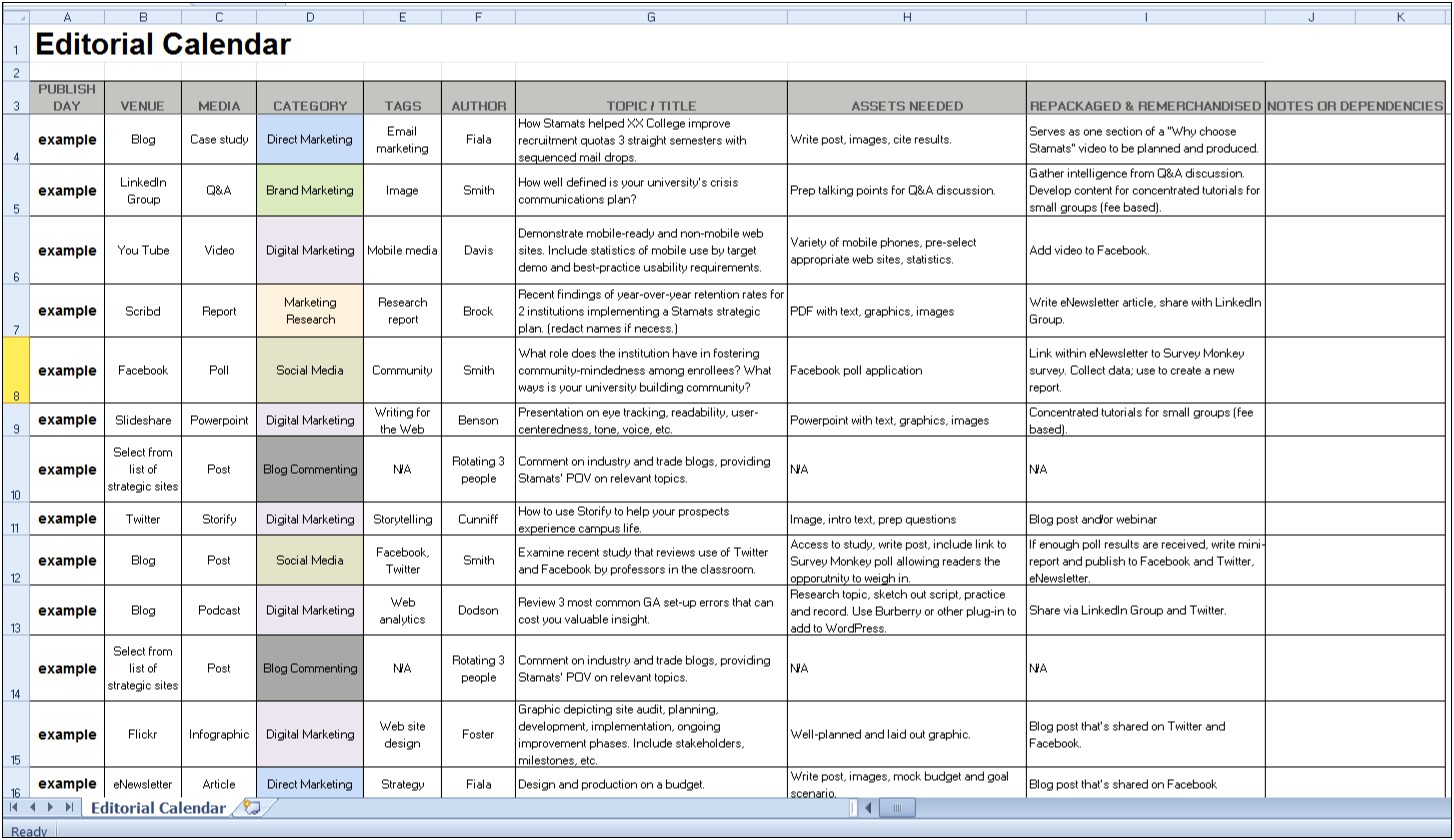Click the author cell Davis
Viewport: 1454px width, 840px height.
[478, 250]
